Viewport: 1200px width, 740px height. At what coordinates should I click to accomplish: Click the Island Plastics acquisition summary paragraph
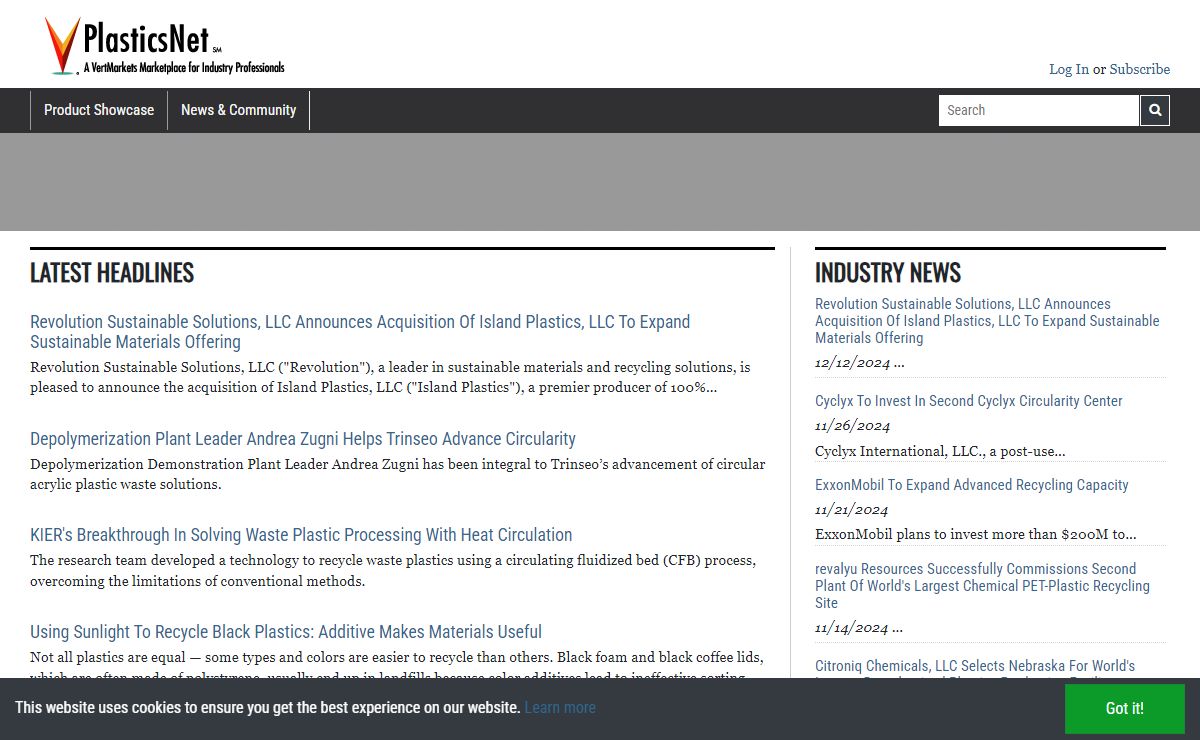coord(390,377)
